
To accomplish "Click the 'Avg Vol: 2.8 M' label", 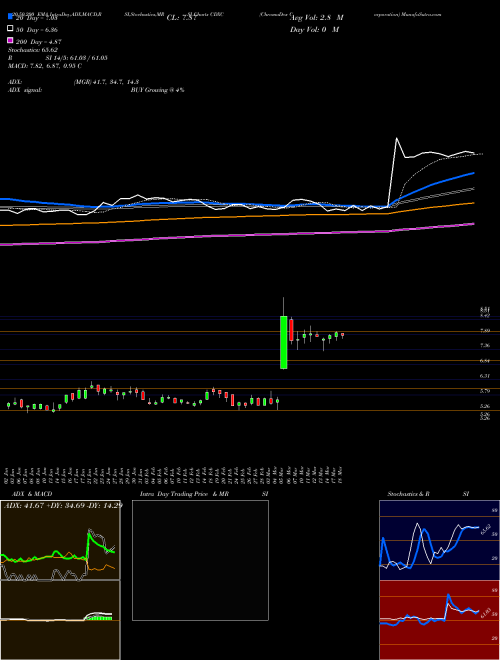I will click(316, 18).
